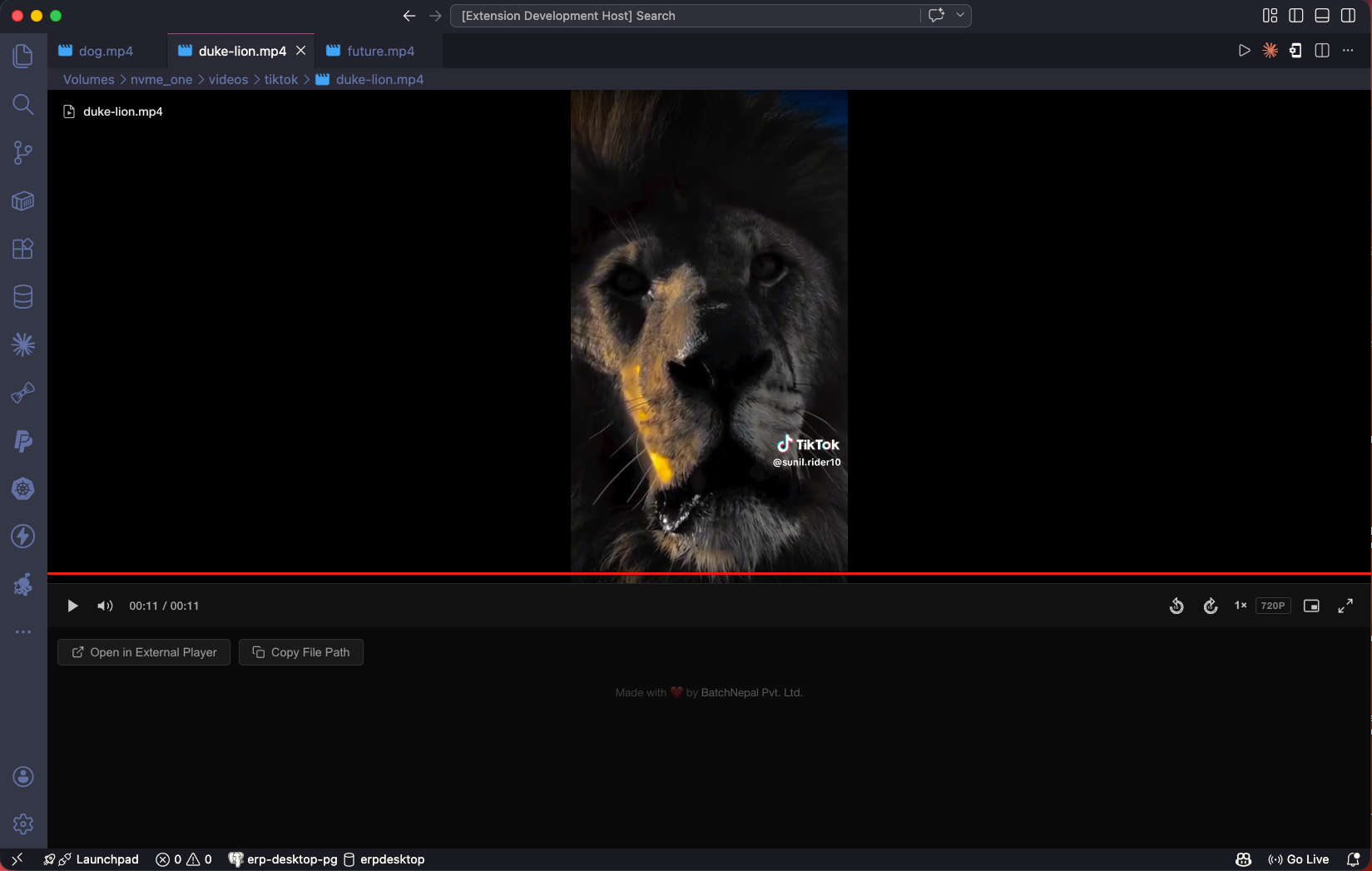This screenshot has height=871, width=1372.
Task: Click the Open in External Player button
Action: point(143,652)
